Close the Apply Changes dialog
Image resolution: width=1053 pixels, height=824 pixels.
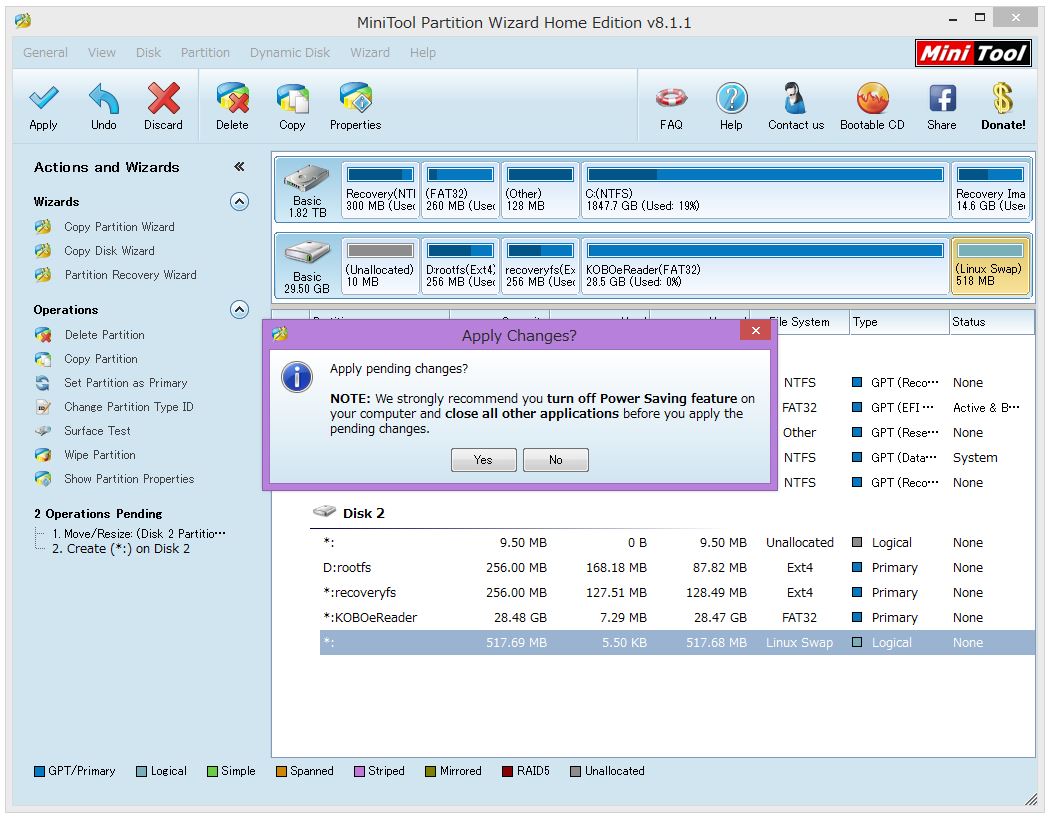coord(756,330)
